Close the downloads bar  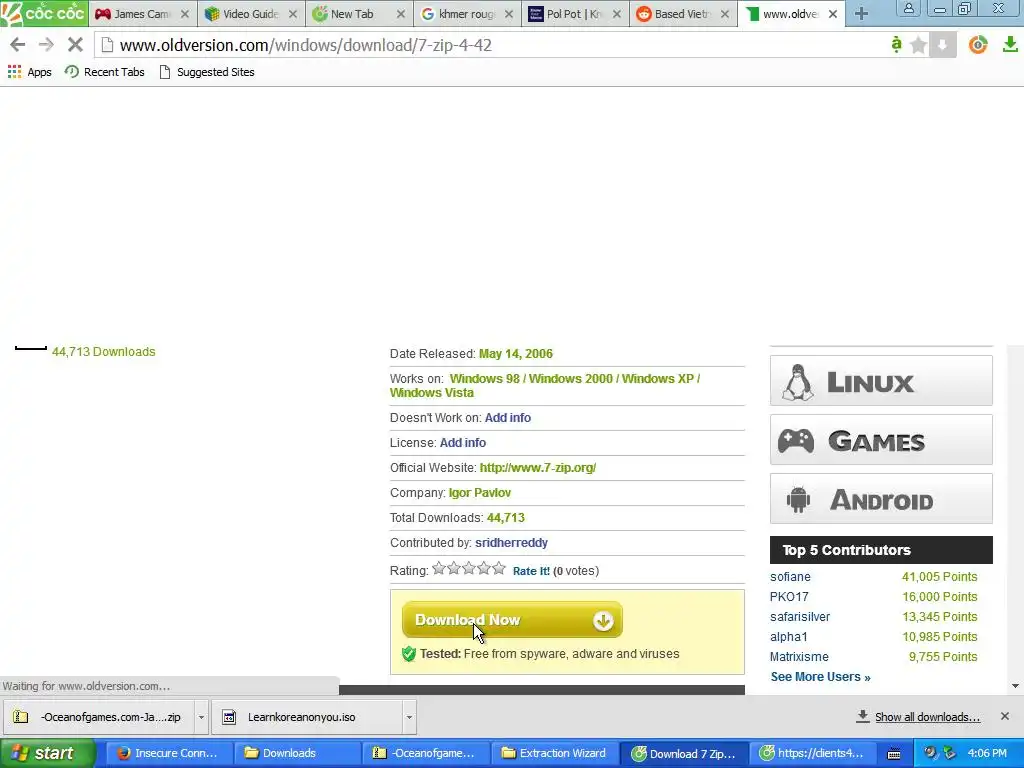1004,716
